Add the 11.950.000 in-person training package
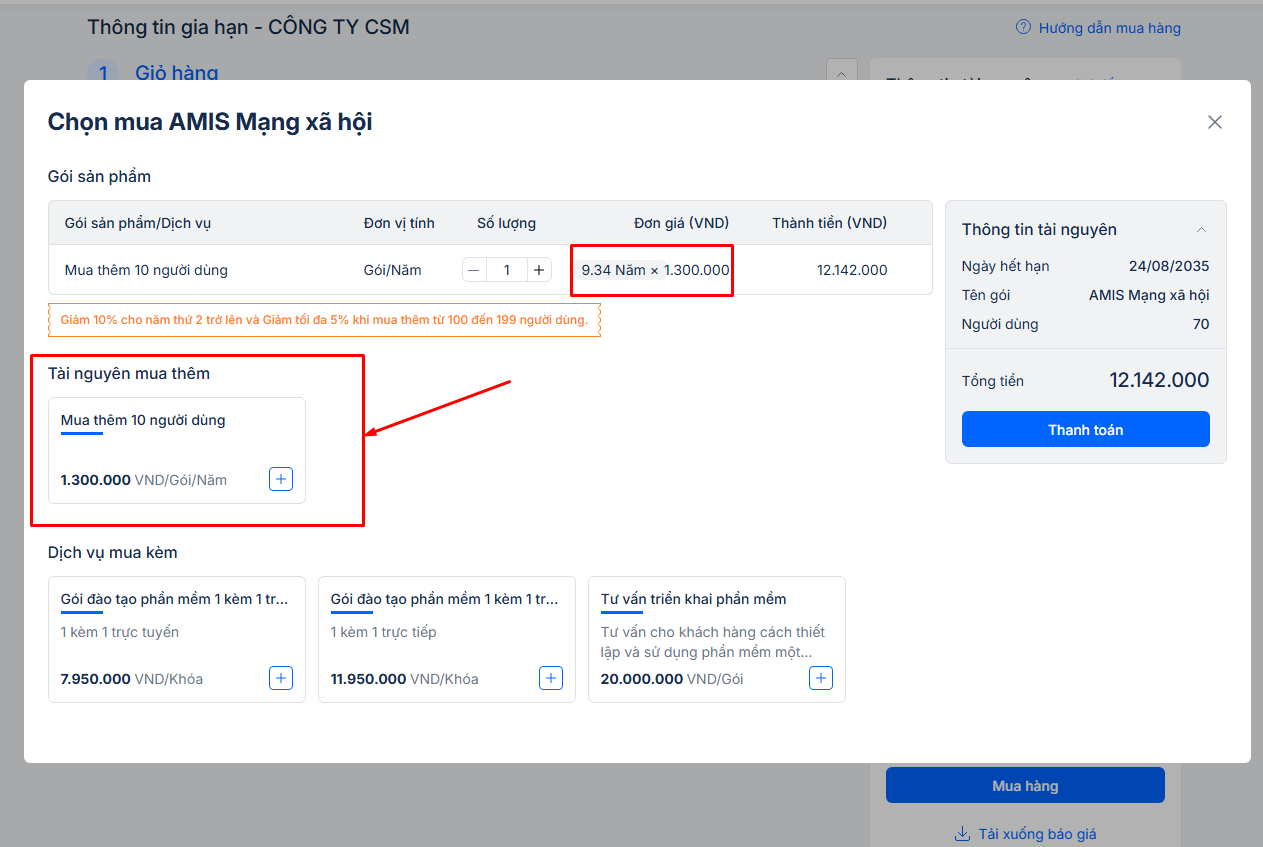 tap(551, 678)
